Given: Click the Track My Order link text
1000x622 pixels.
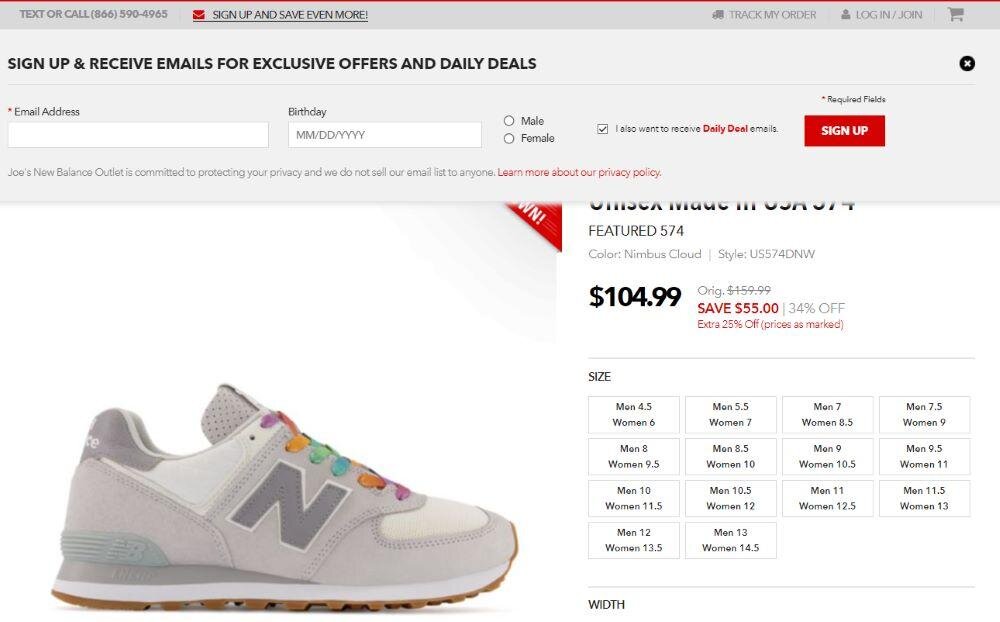Looking at the screenshot, I should 772,15.
